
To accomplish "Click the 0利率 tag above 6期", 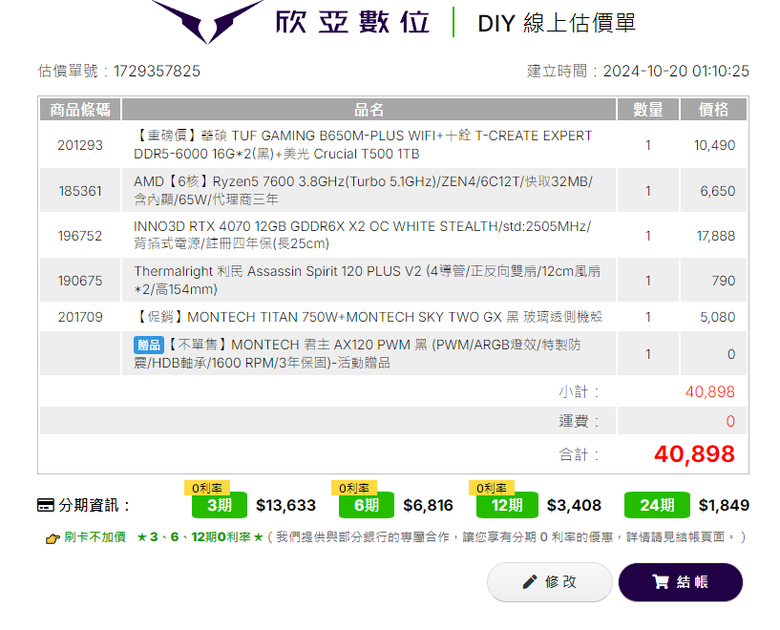I will click(354, 488).
